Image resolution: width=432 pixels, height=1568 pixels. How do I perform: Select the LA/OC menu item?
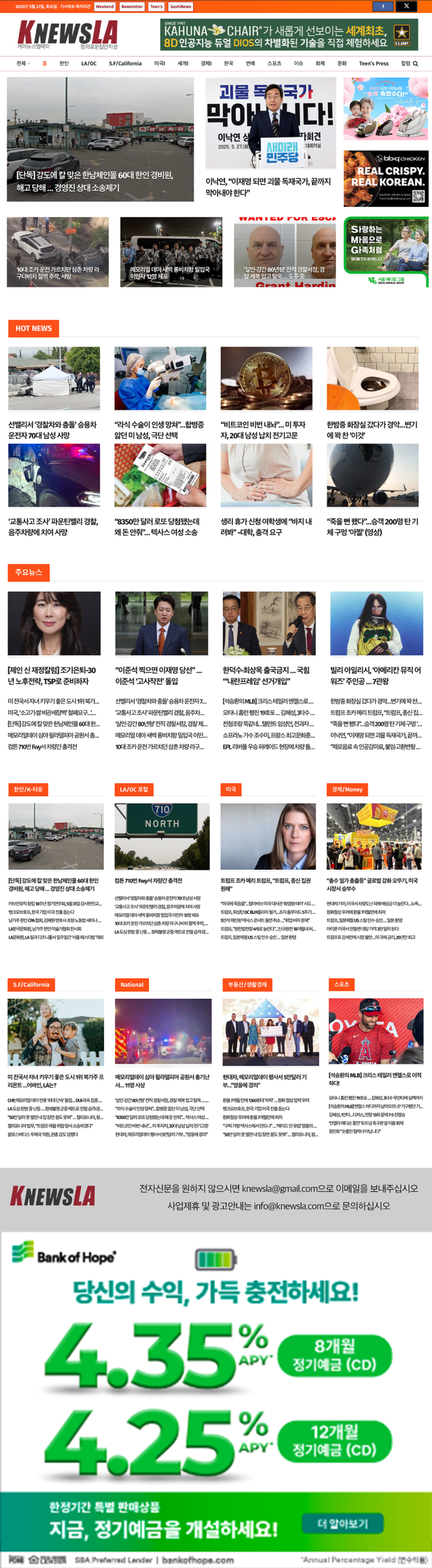click(89, 64)
